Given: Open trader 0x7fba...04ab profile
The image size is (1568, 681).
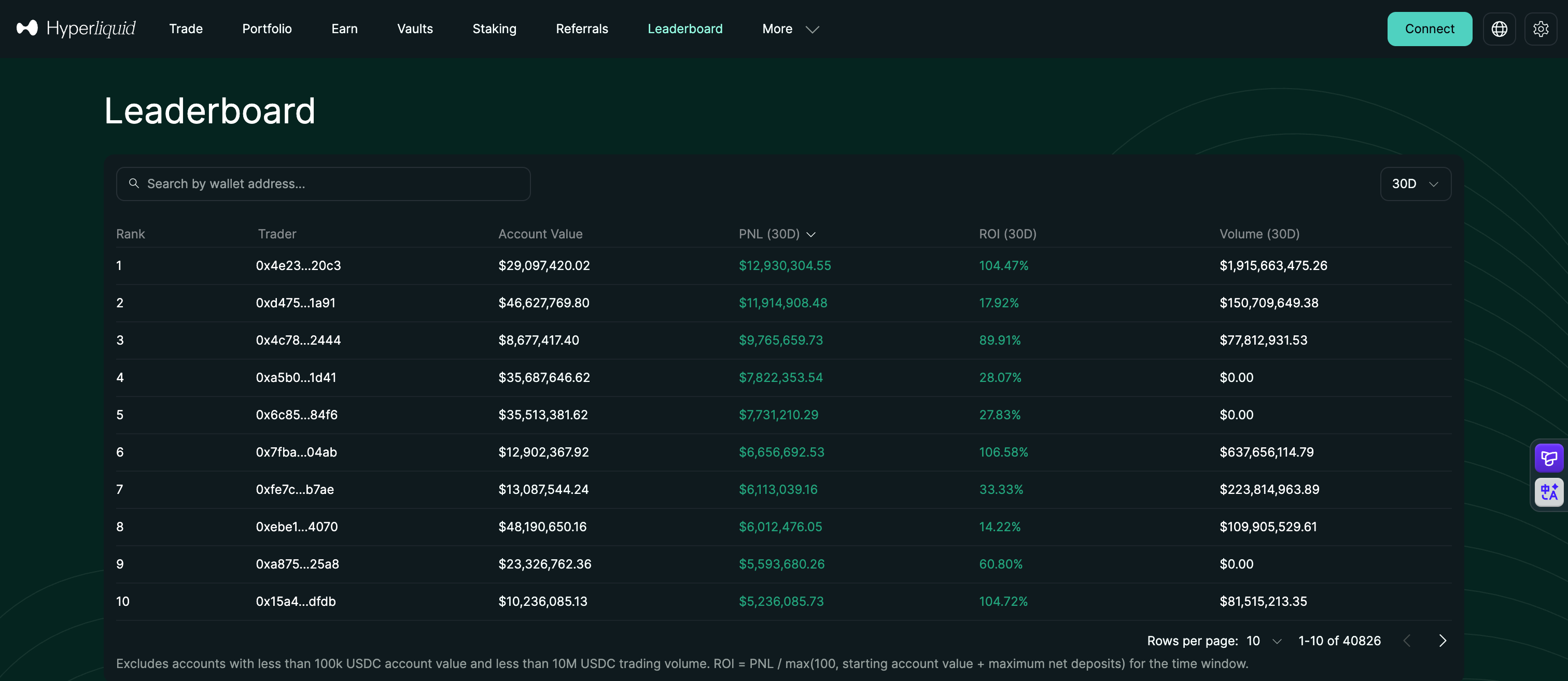Looking at the screenshot, I should (297, 452).
